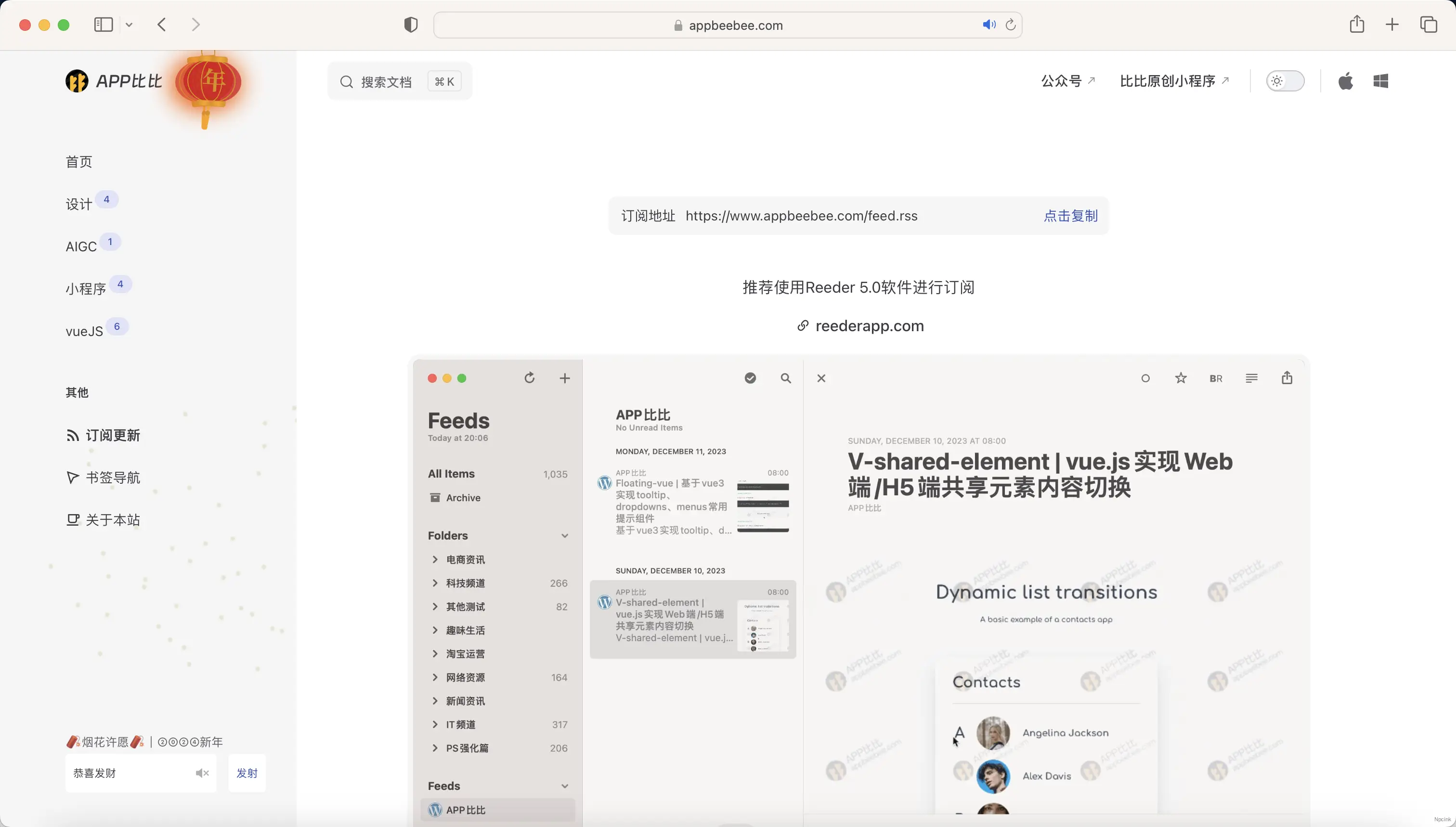
Task: Add a new feed with the plus icon
Action: tap(565, 378)
